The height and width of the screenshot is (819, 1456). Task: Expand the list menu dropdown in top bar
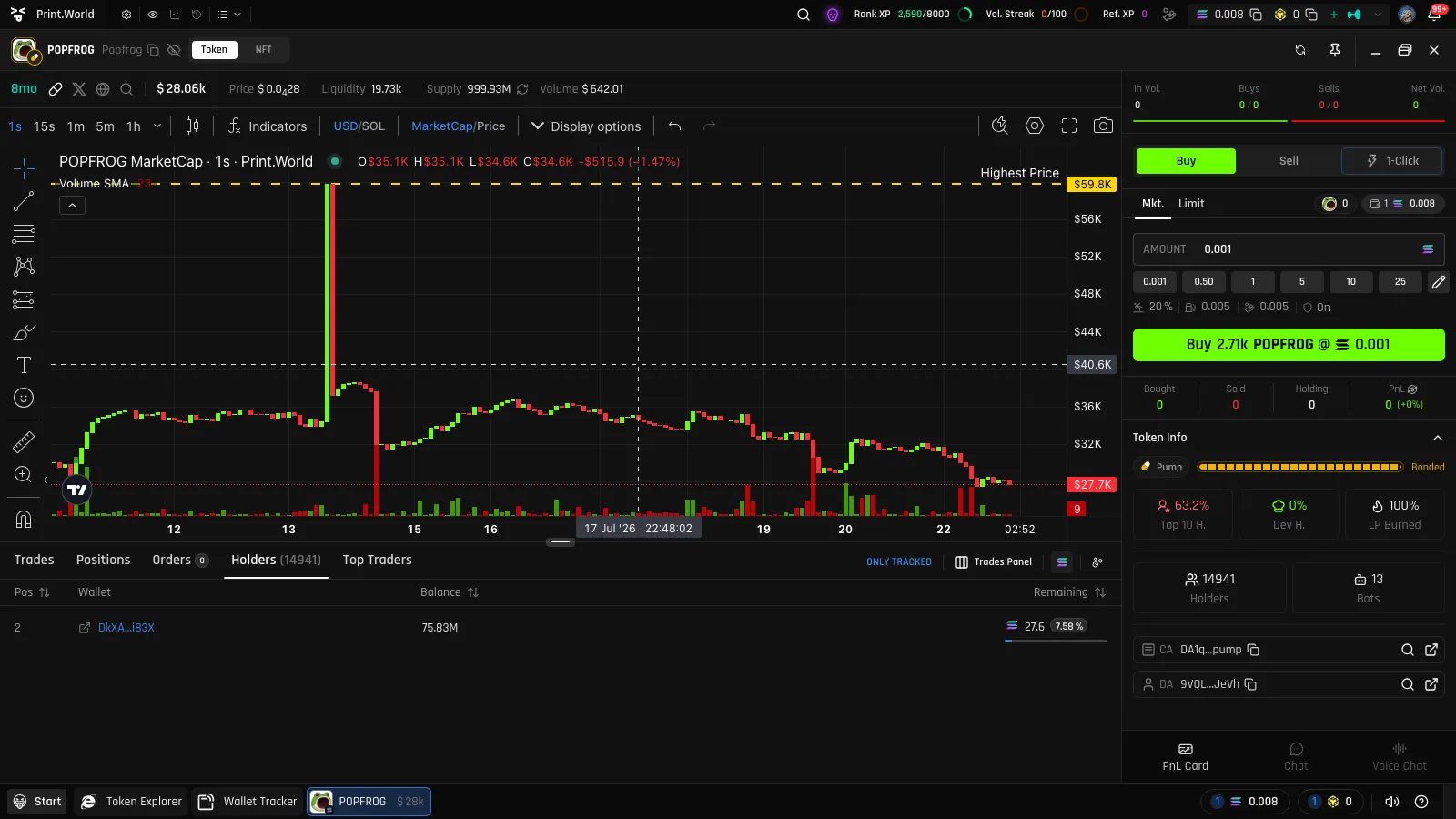(x=229, y=15)
